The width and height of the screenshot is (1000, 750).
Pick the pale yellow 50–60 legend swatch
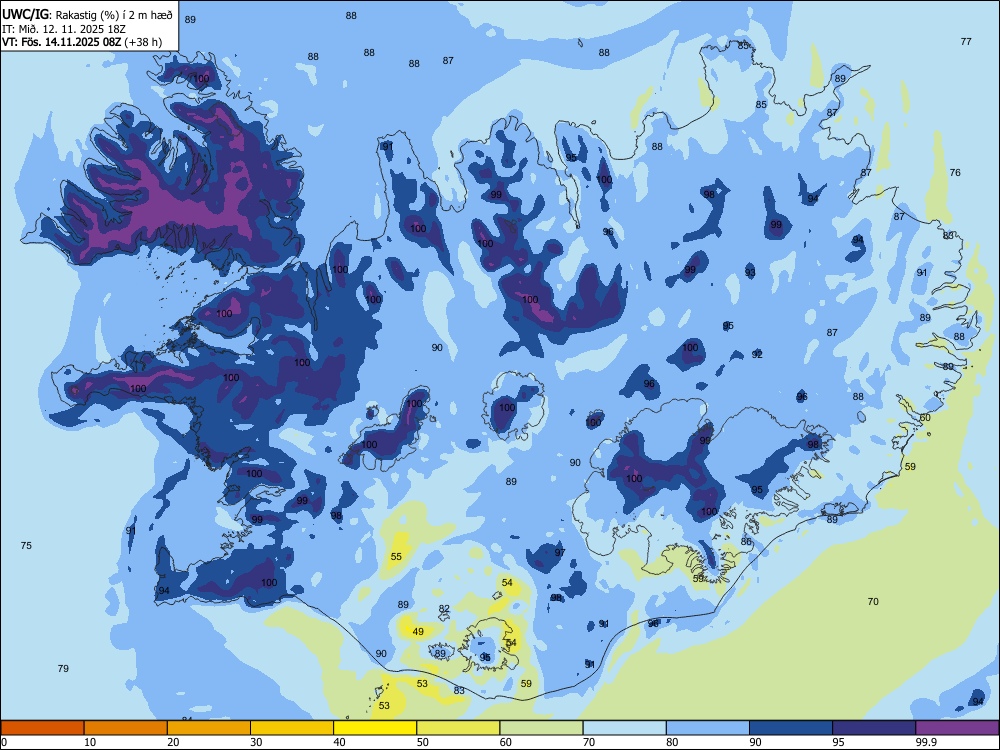coord(458,728)
